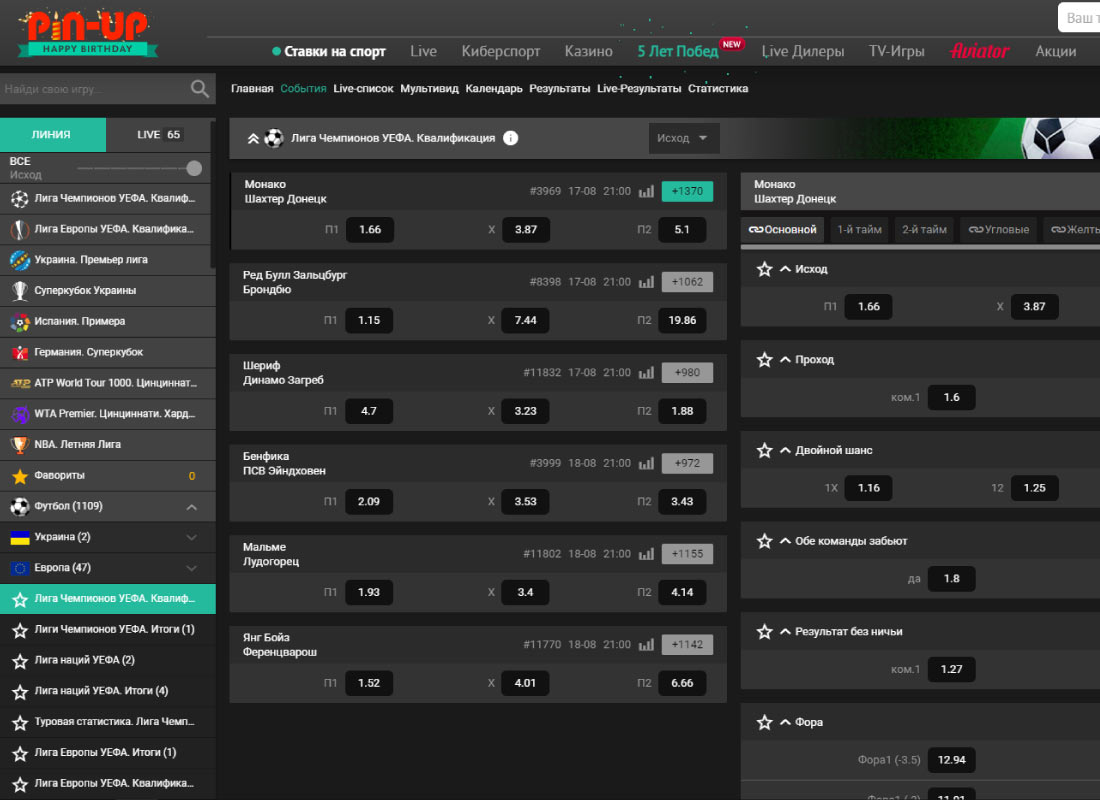1100x800 pixels.
Task: Click the info icon beside league title
Action: [511, 138]
